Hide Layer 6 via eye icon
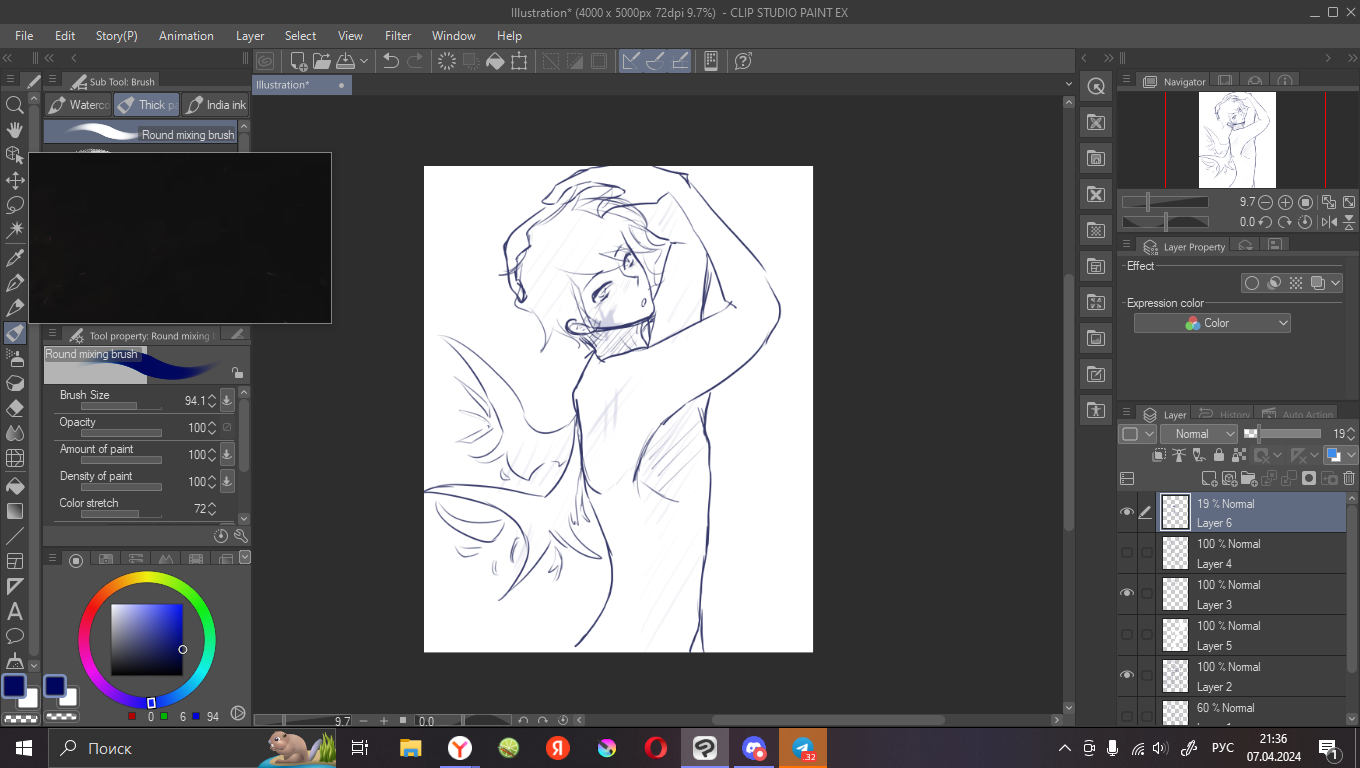The image size is (1360, 768). pos(1128,512)
